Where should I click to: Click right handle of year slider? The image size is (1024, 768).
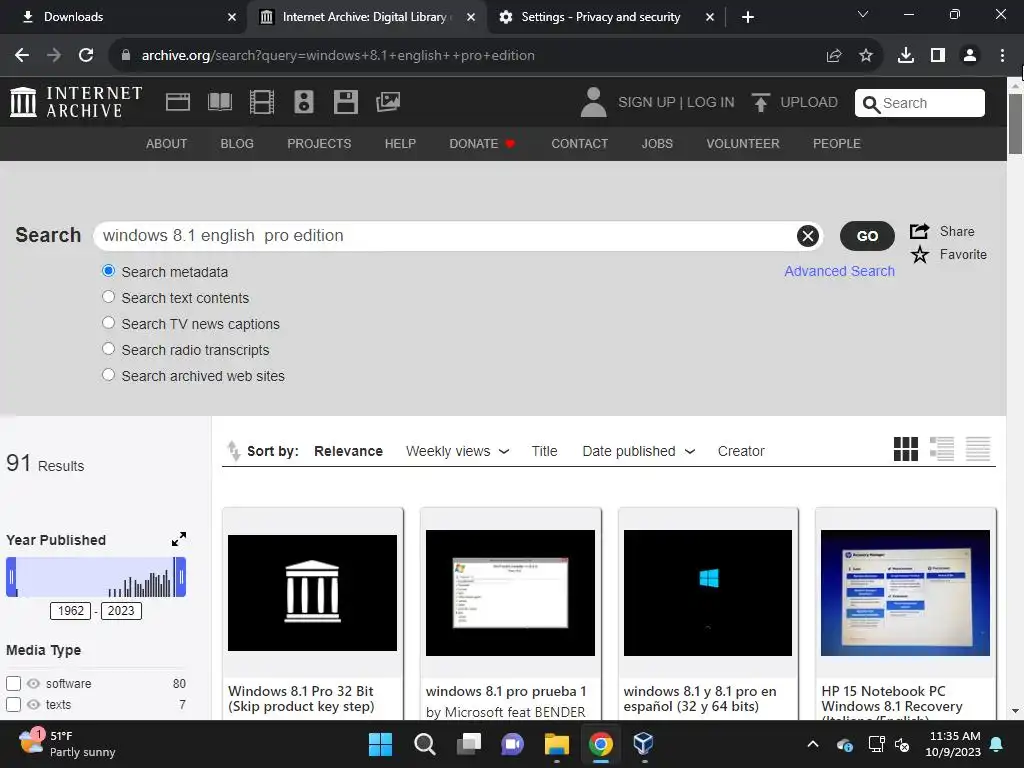(x=181, y=577)
